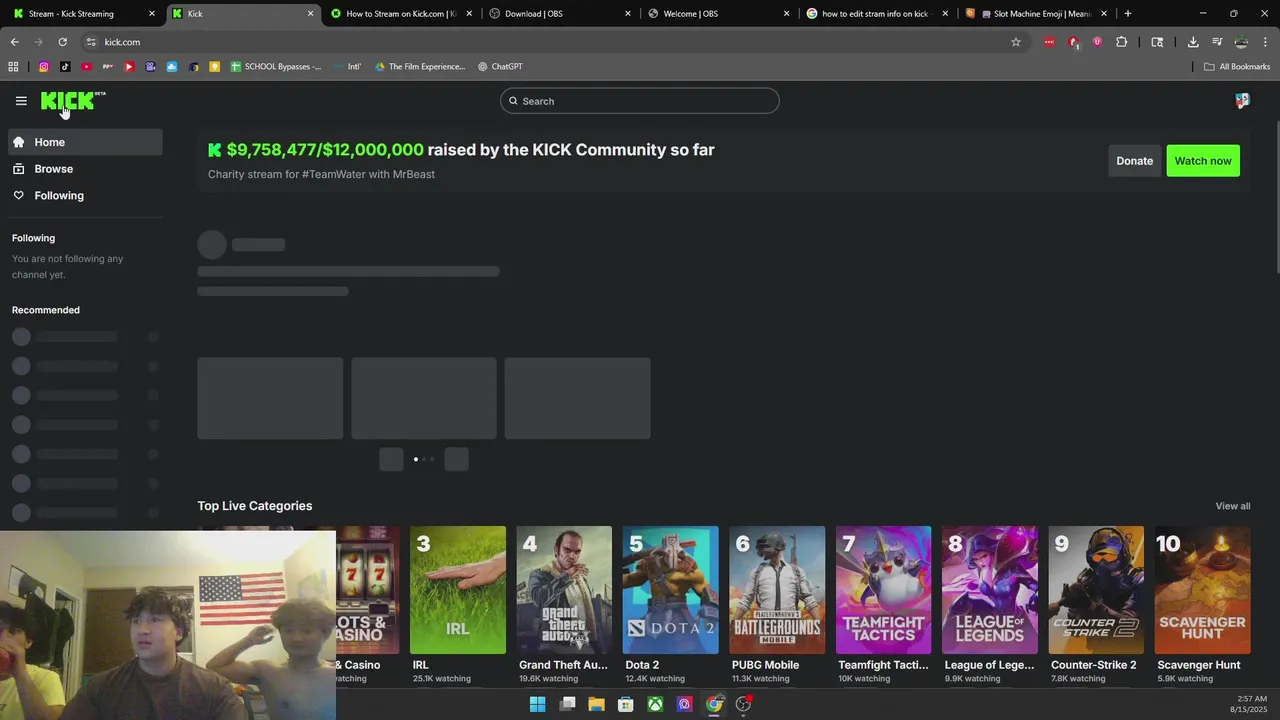This screenshot has width=1280, height=720.
Task: Open the Extensions puzzle icon
Action: (1121, 42)
